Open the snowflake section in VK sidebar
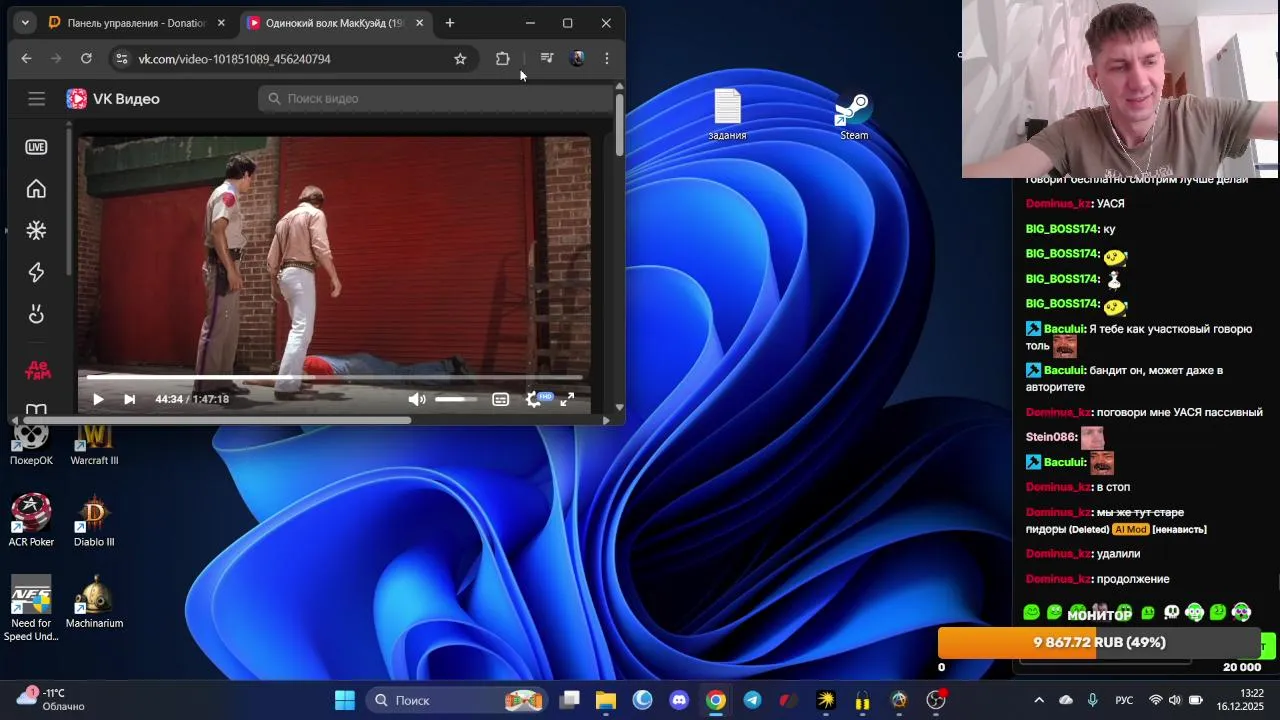 click(36, 231)
